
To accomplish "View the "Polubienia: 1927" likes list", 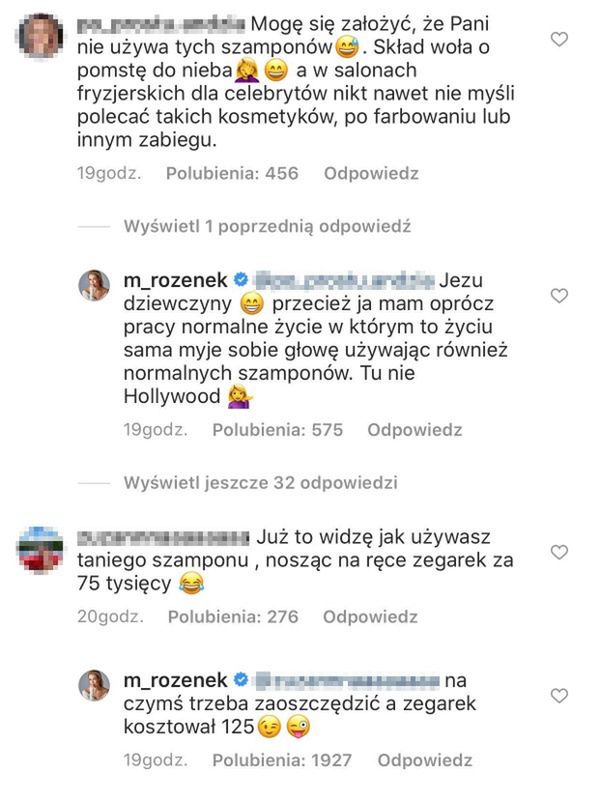I will coord(281,760).
